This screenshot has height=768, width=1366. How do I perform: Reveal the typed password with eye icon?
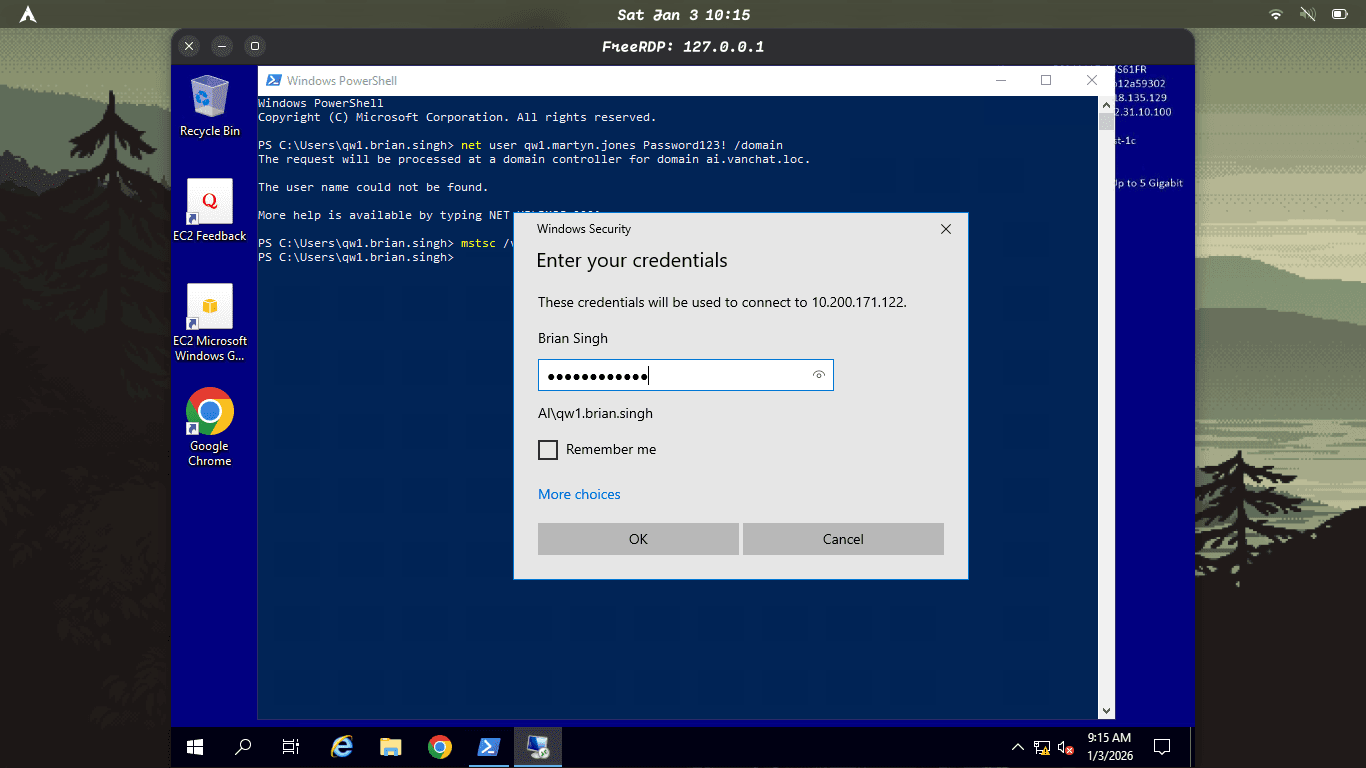click(x=819, y=375)
